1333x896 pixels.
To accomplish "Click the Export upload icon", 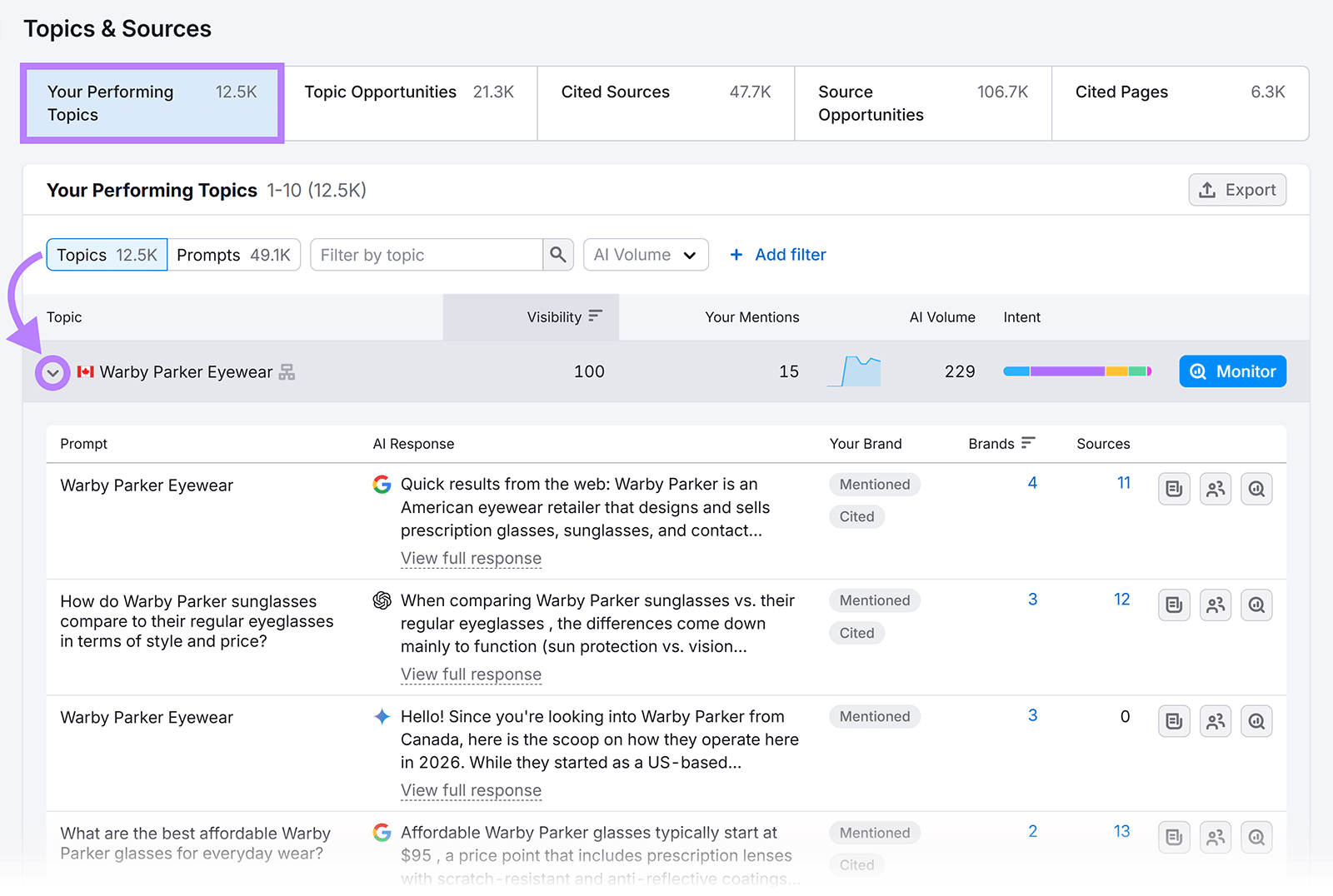I will (1207, 190).
